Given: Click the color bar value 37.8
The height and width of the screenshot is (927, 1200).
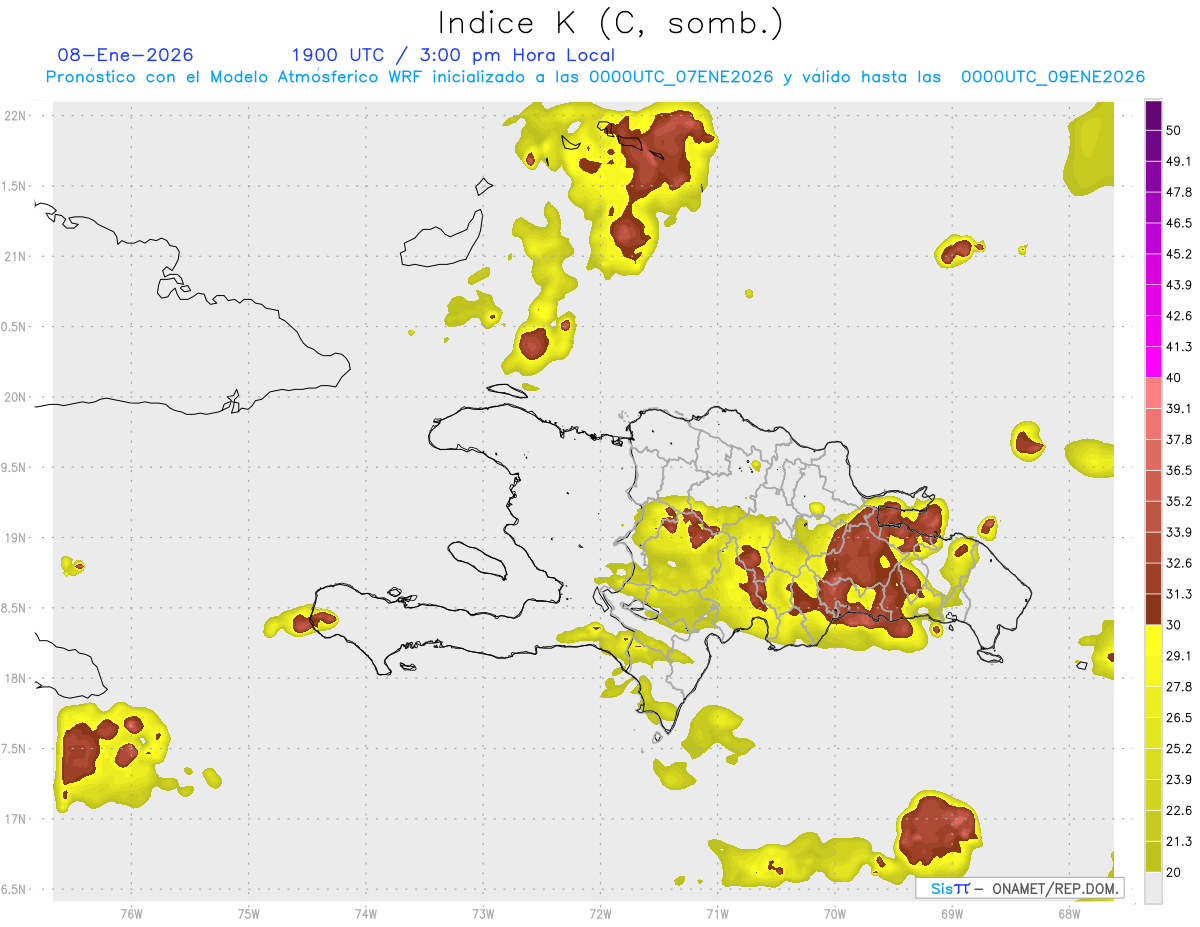Looking at the screenshot, I should click(1179, 439).
